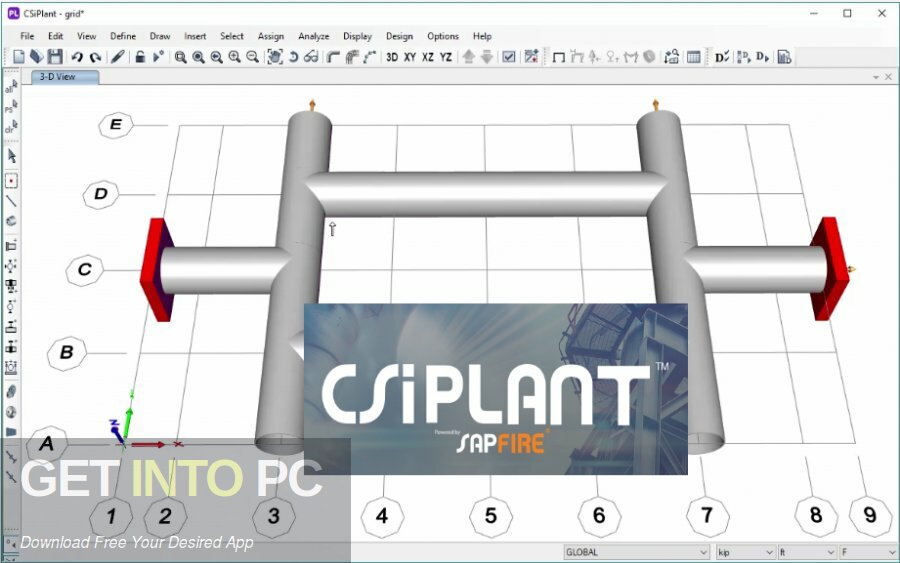Image resolution: width=900 pixels, height=563 pixels.
Task: Open the Display menu
Action: coord(358,36)
